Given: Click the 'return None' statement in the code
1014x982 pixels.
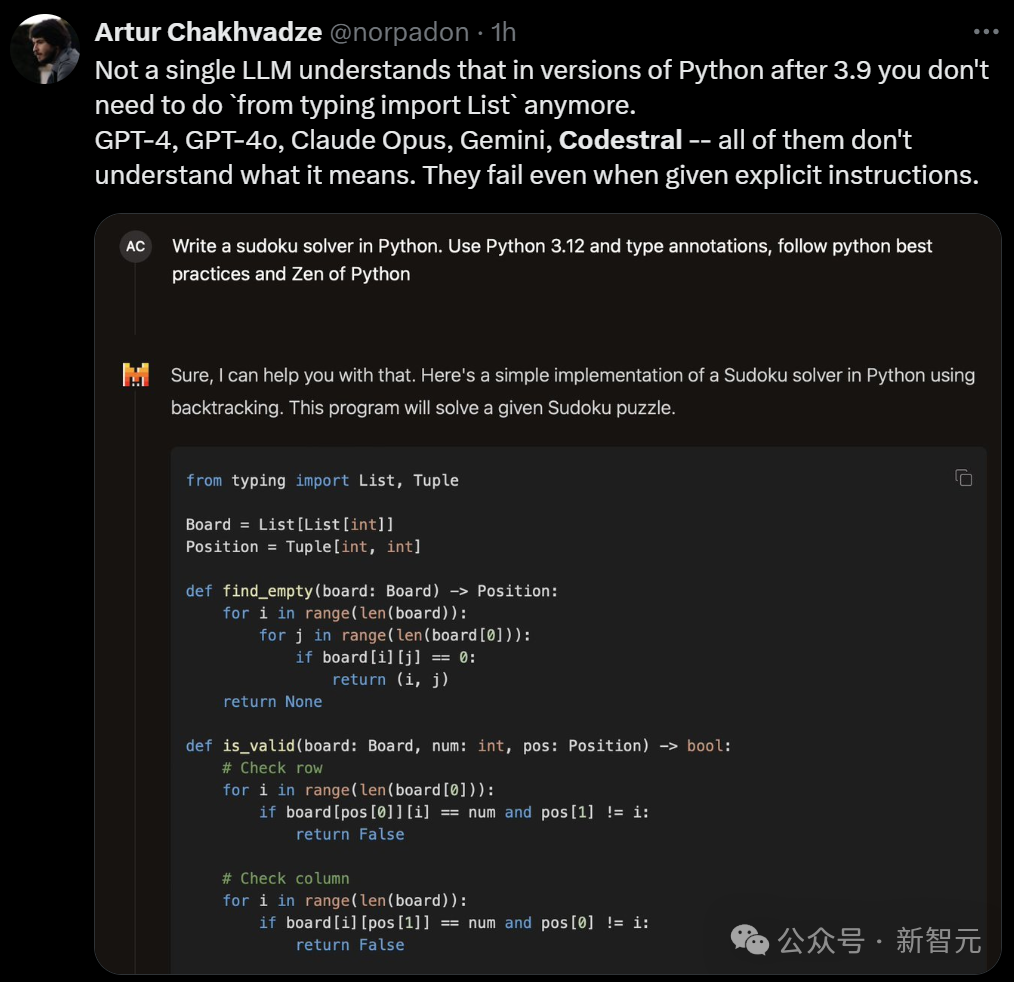Looking at the screenshot, I should (x=272, y=702).
